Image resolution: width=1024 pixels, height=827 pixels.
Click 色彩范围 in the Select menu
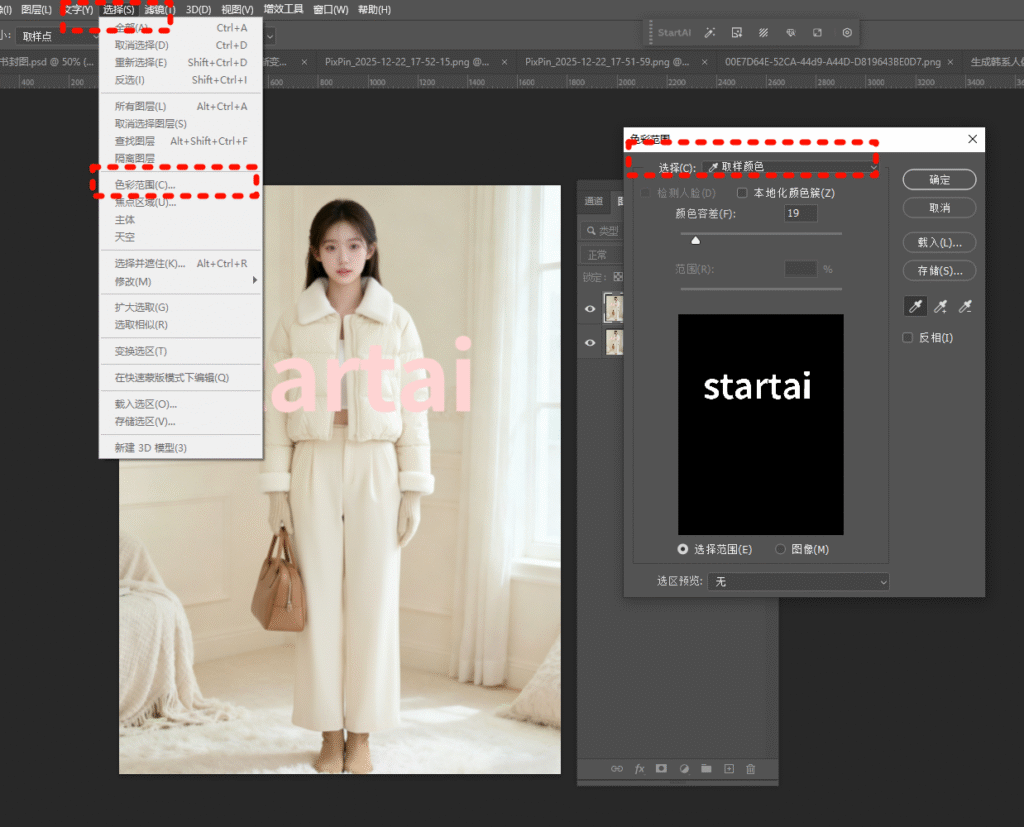tap(145, 185)
